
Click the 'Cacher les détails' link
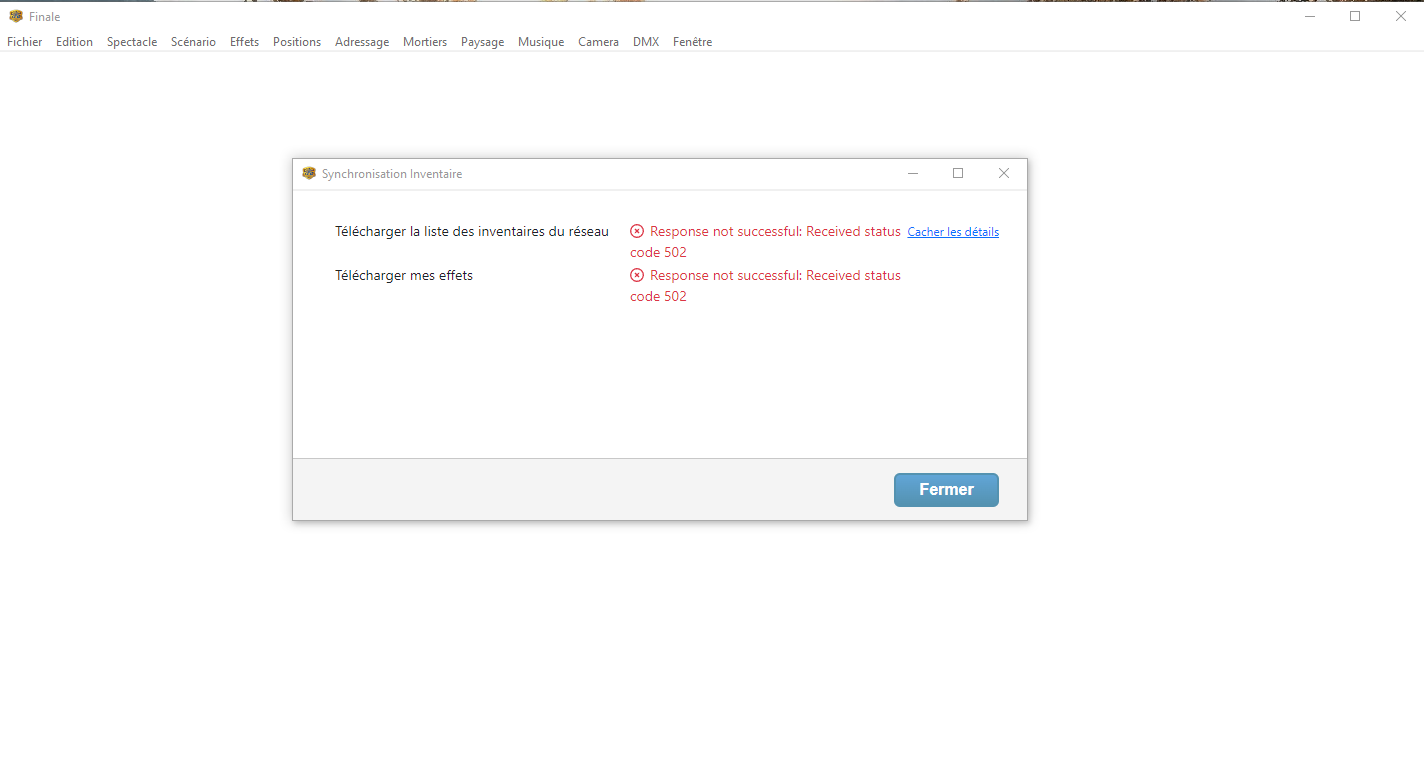[953, 232]
